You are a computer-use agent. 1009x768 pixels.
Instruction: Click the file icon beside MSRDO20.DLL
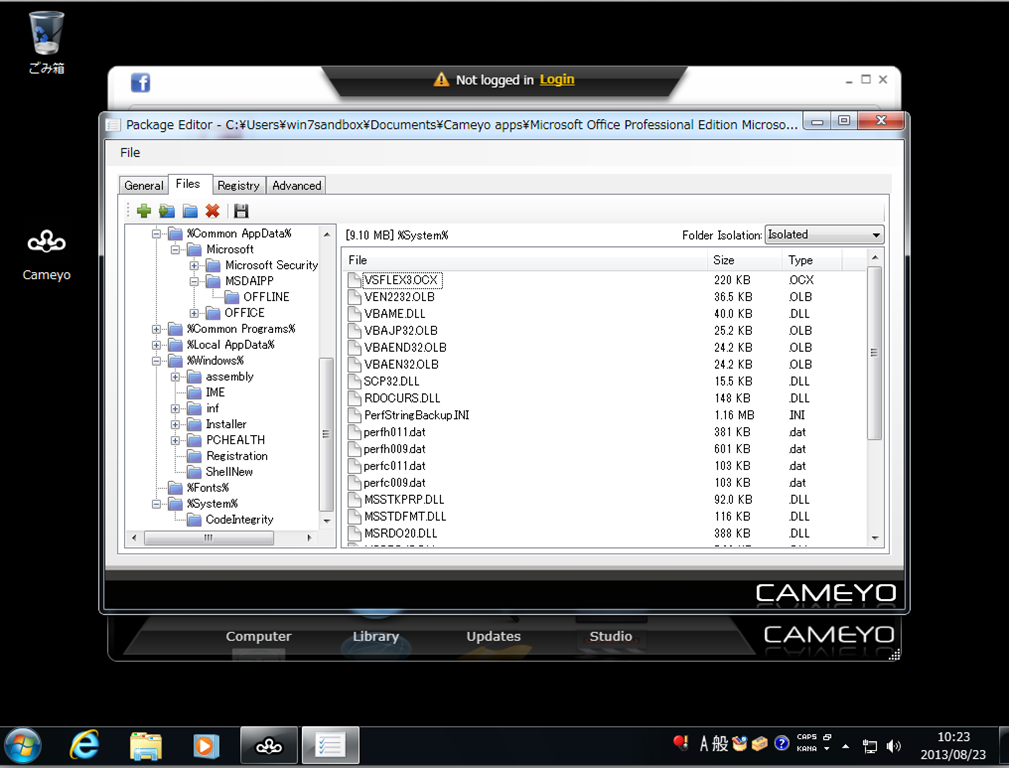click(354, 534)
